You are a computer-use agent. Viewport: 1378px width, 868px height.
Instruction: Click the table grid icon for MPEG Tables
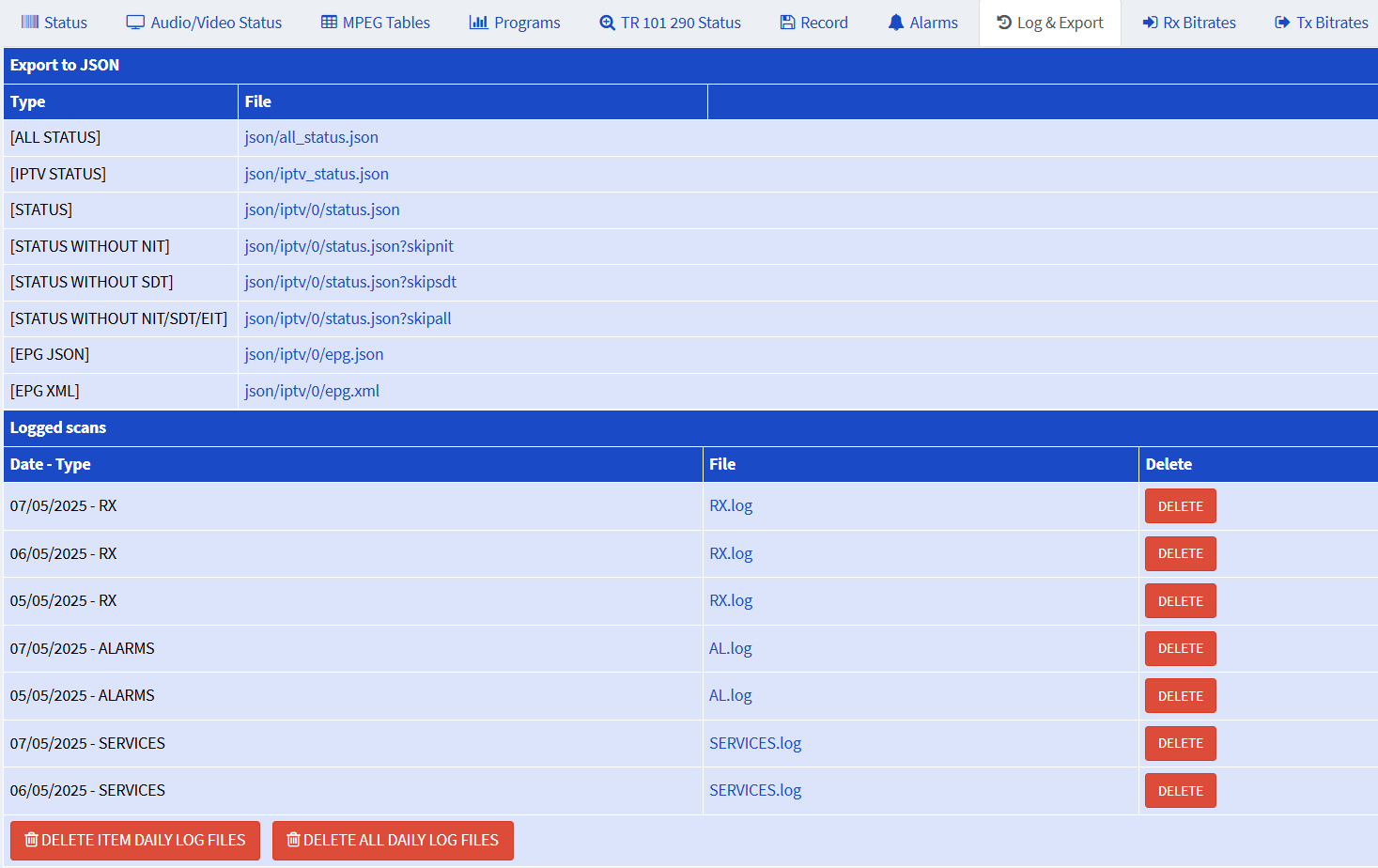tap(329, 23)
